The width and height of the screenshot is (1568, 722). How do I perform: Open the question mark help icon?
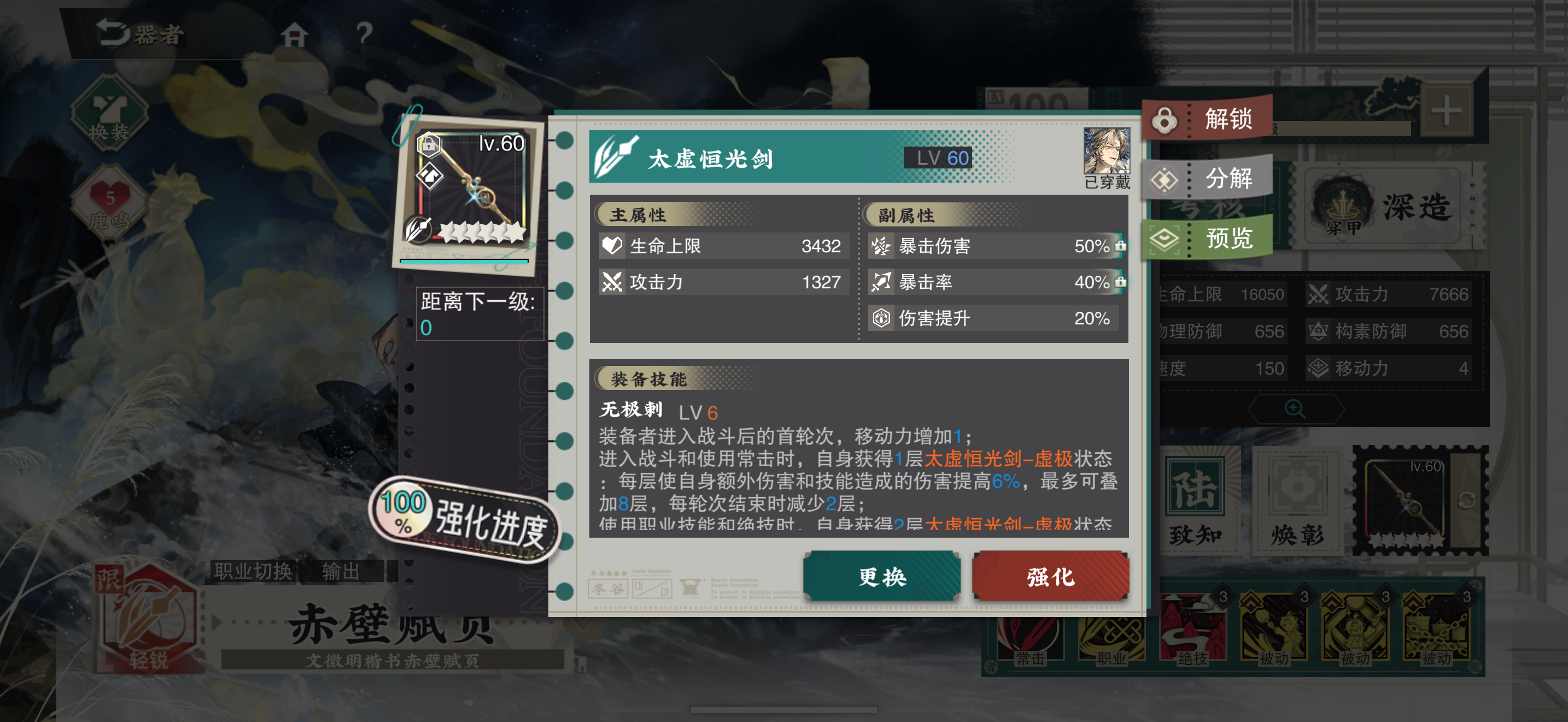tap(364, 34)
